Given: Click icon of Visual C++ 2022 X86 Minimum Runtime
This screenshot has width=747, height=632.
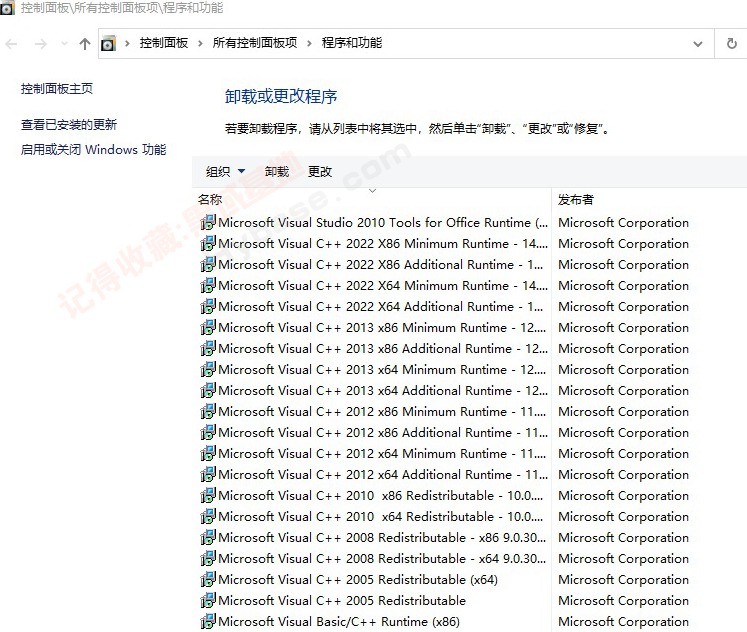Looking at the screenshot, I should (x=208, y=243).
